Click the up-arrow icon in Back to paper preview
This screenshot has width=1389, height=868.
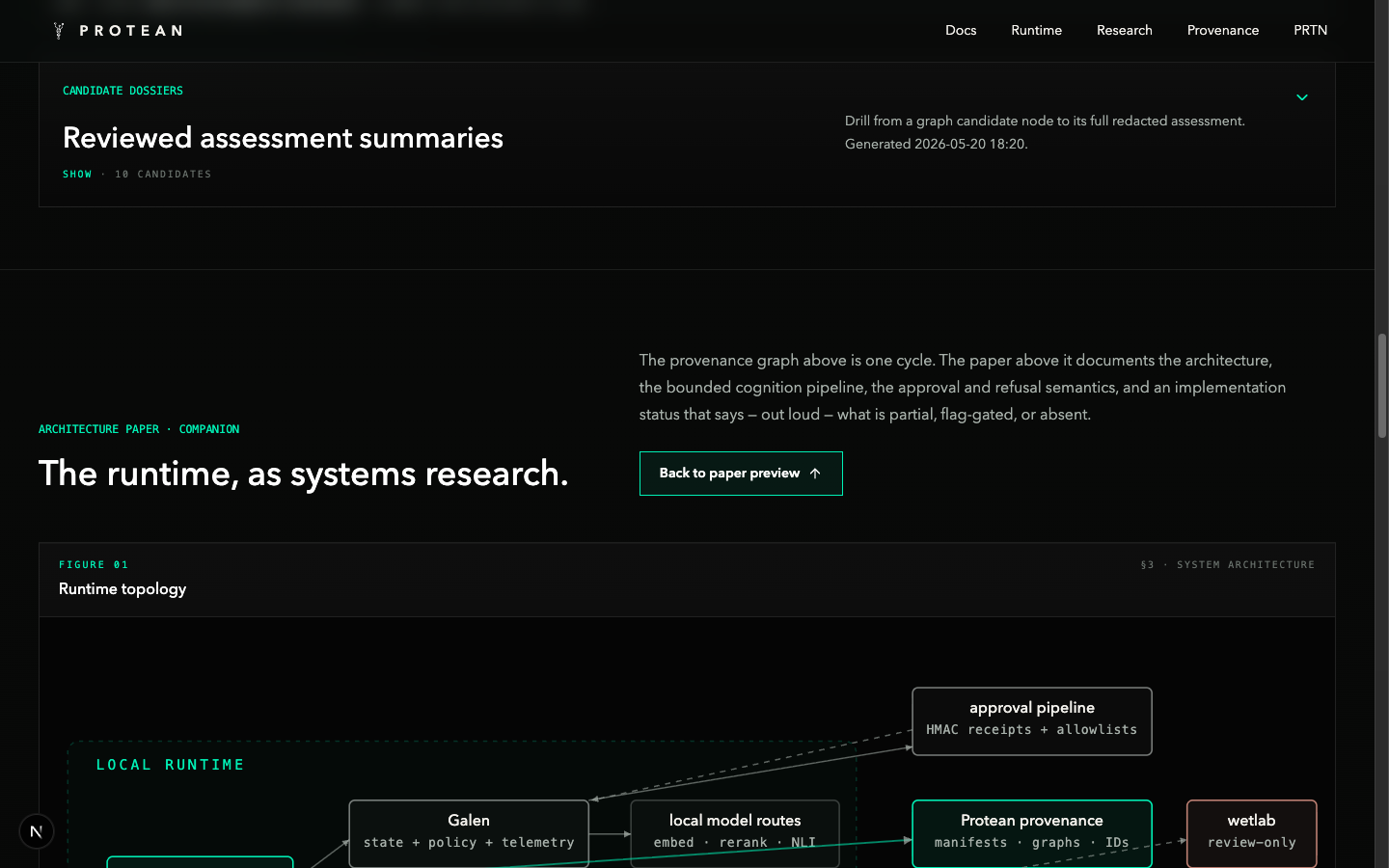pyautogui.click(x=815, y=474)
